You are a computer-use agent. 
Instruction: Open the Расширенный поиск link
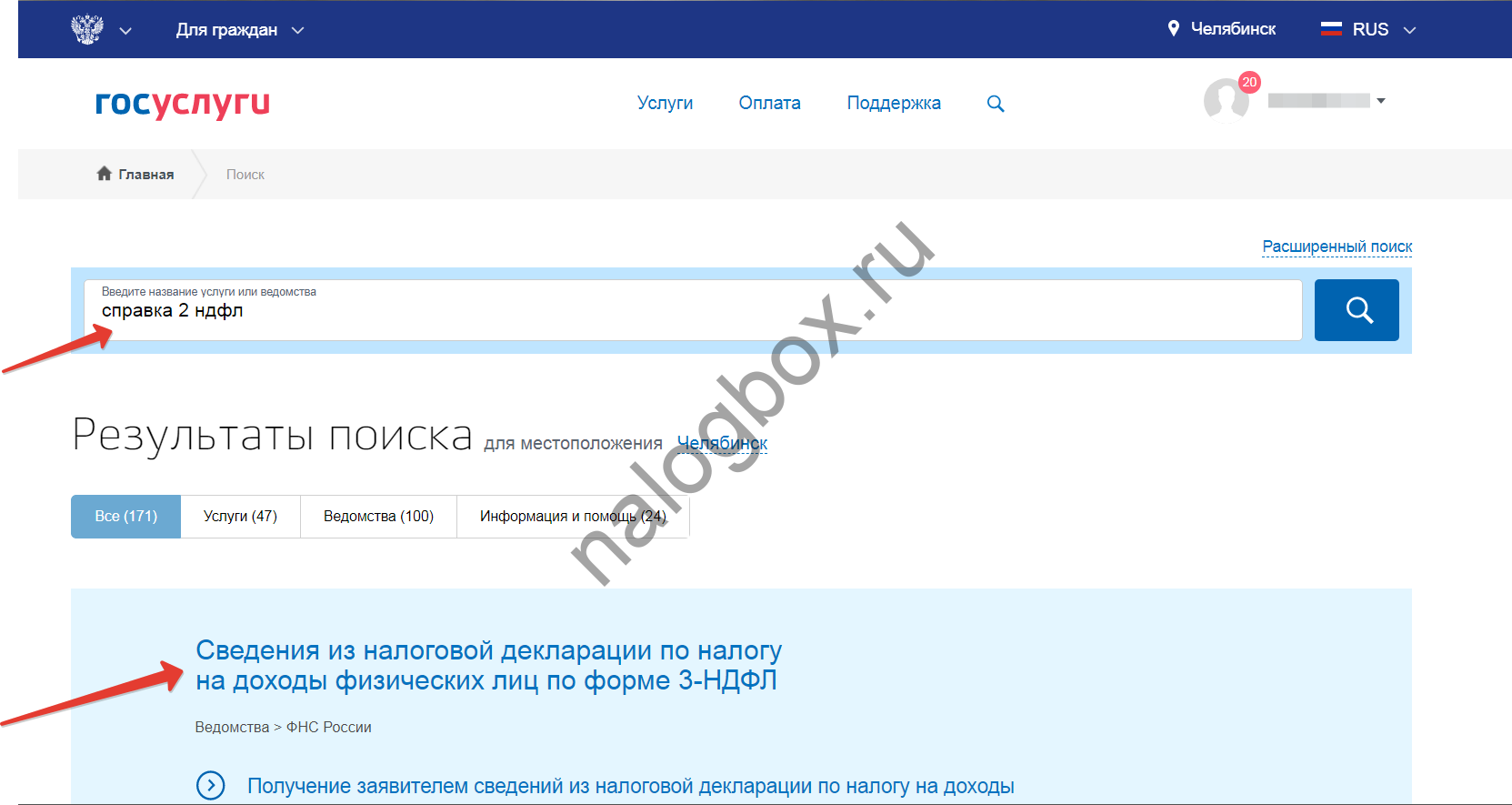[x=1337, y=247]
